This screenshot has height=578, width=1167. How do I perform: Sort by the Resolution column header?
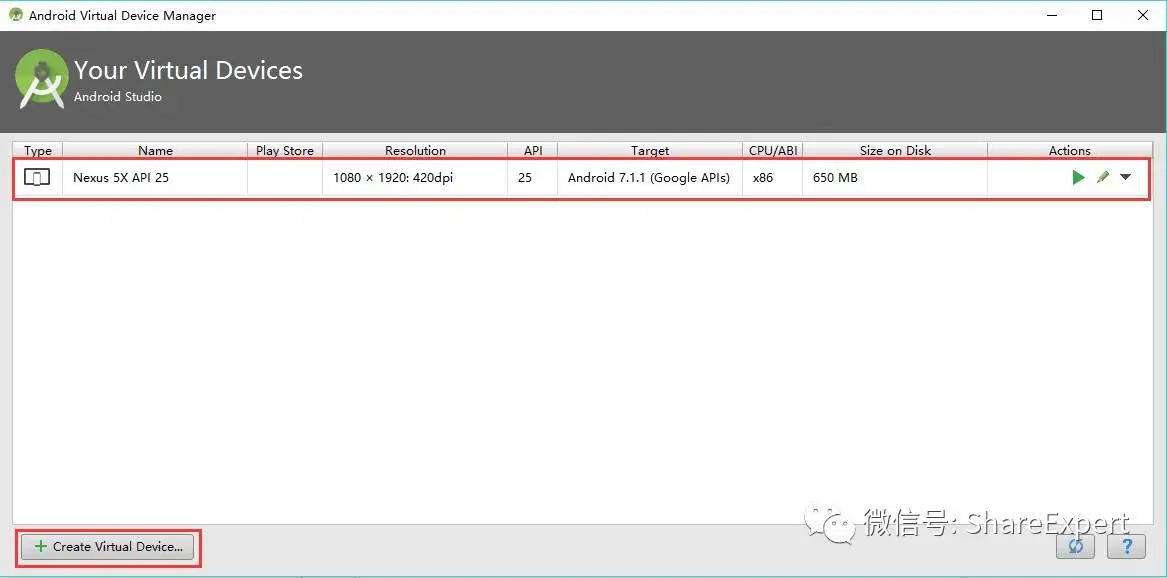[415, 150]
